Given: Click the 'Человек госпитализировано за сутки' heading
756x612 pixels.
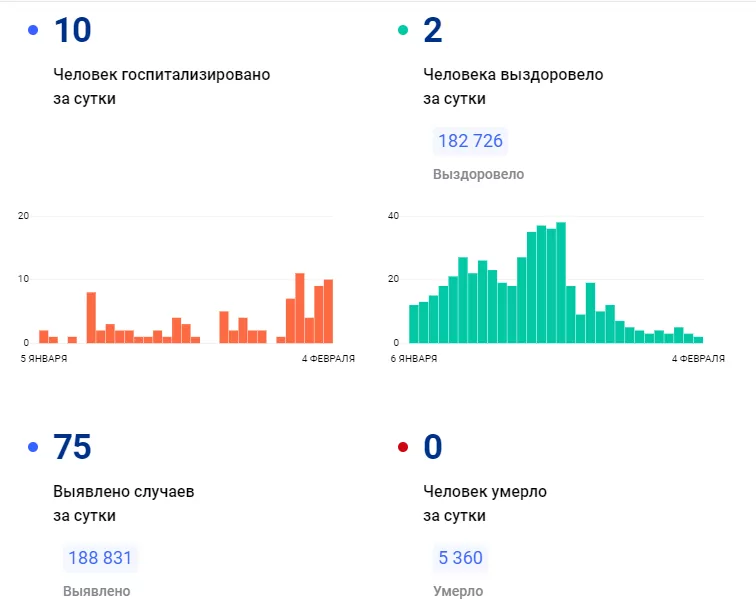Looking at the screenshot, I should click(162, 86).
